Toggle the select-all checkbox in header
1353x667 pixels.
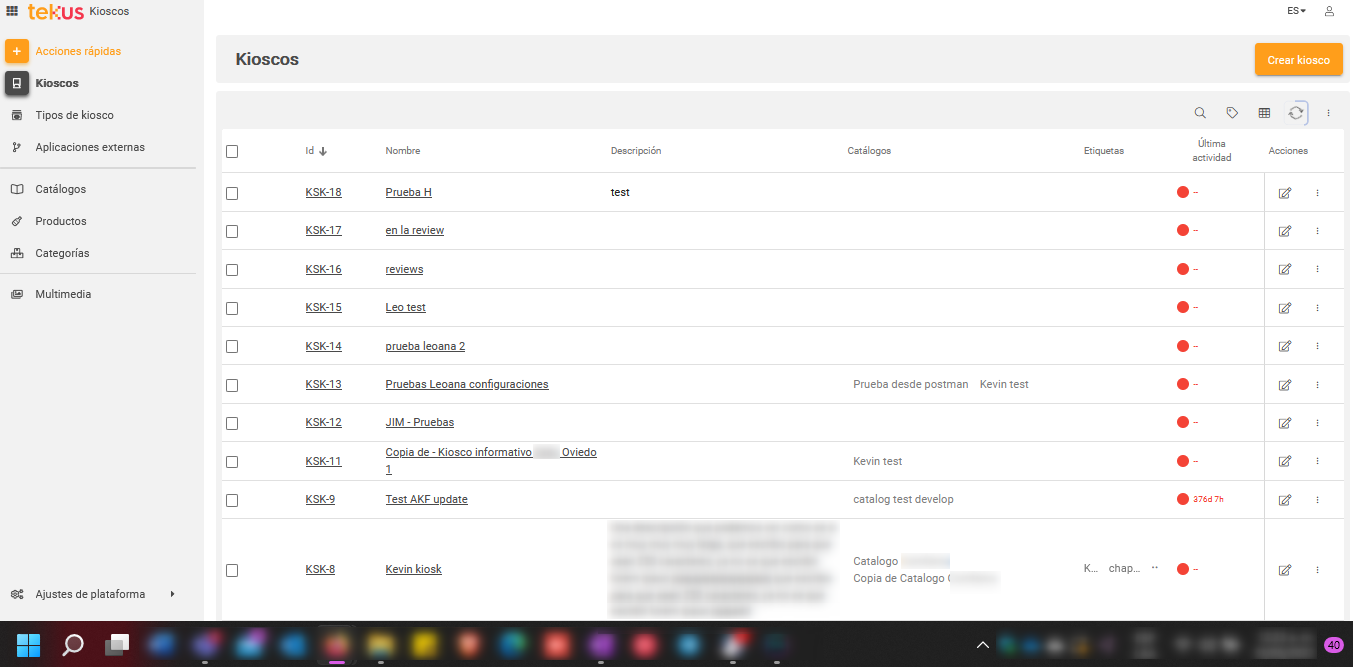pos(232,152)
